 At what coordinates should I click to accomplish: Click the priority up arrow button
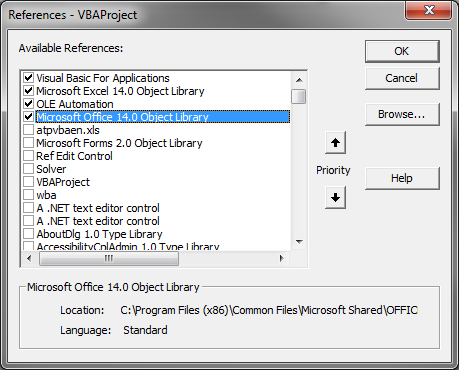click(335, 142)
